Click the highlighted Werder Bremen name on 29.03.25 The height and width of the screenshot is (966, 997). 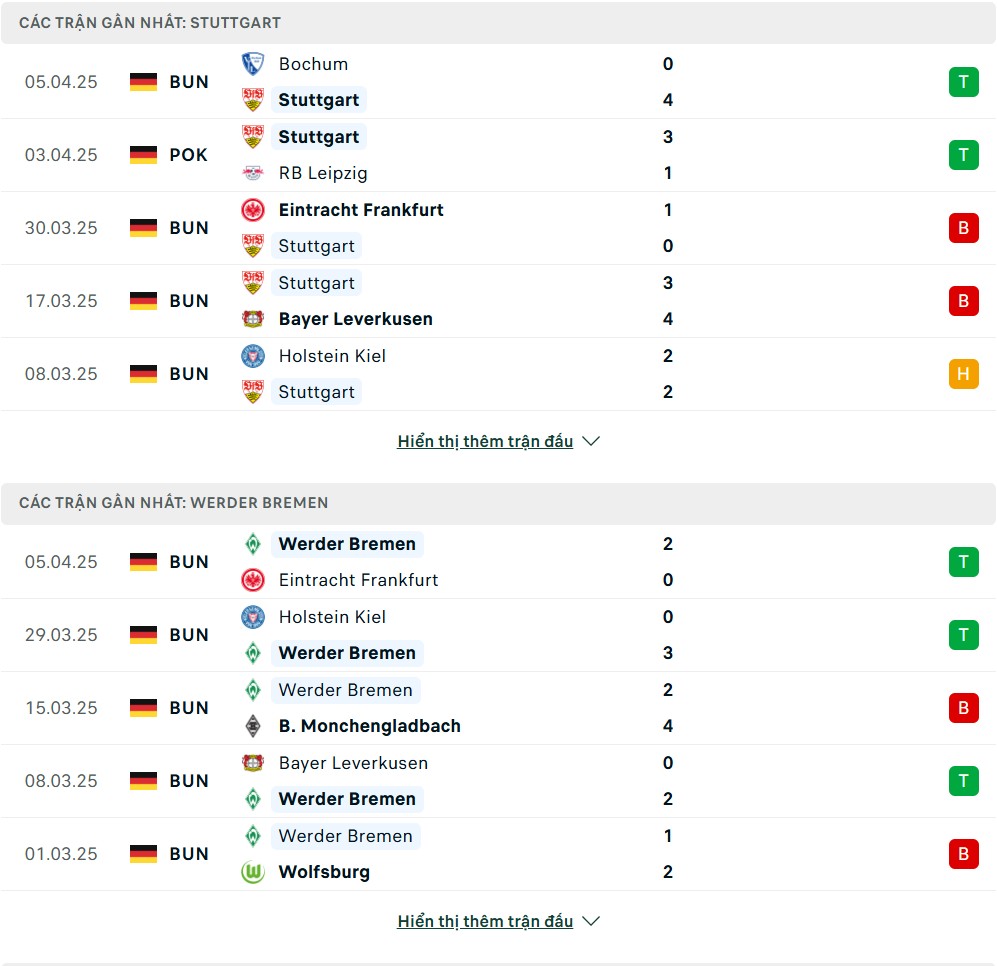(x=347, y=653)
